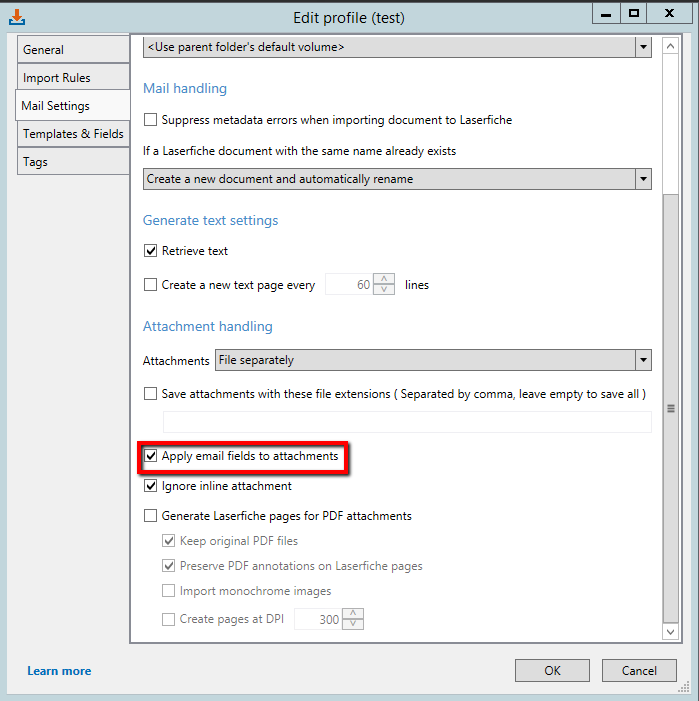This screenshot has height=701, width=699.
Task: Enable Create a new text page checkbox
Action: [x=151, y=285]
